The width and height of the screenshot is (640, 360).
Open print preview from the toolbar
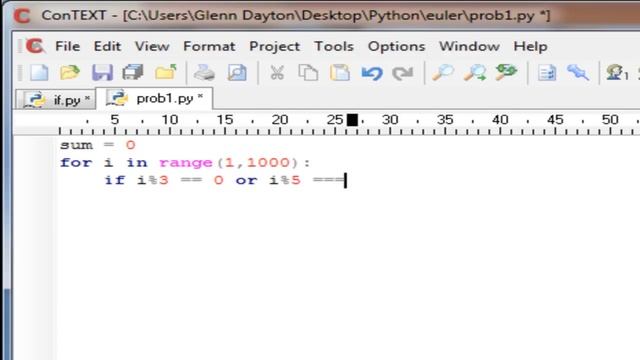tap(237, 73)
